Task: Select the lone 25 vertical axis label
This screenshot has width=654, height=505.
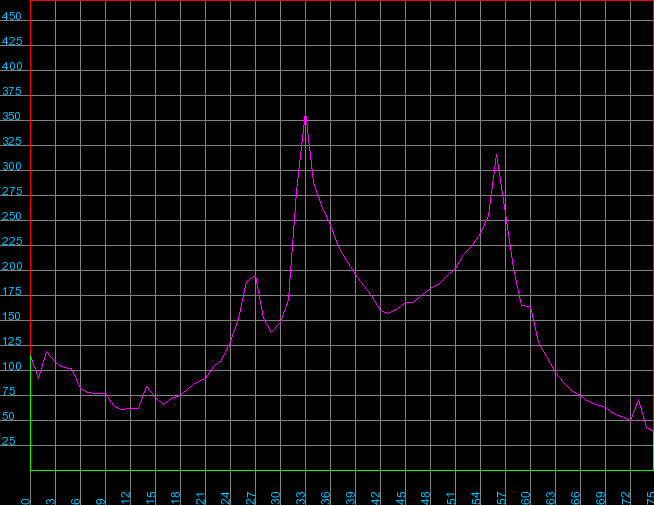Action: click(8, 442)
